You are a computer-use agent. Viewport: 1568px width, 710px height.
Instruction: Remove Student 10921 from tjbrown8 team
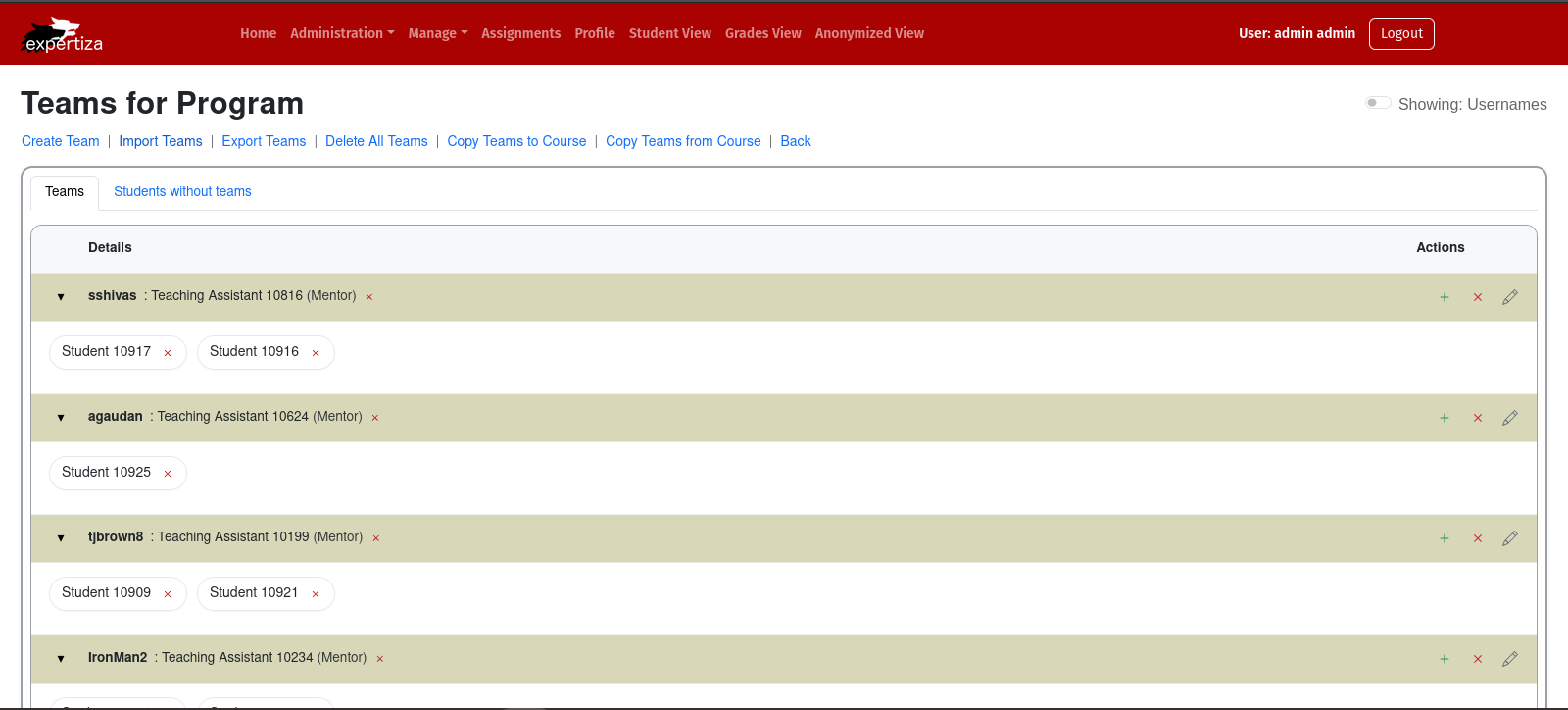coord(316,594)
